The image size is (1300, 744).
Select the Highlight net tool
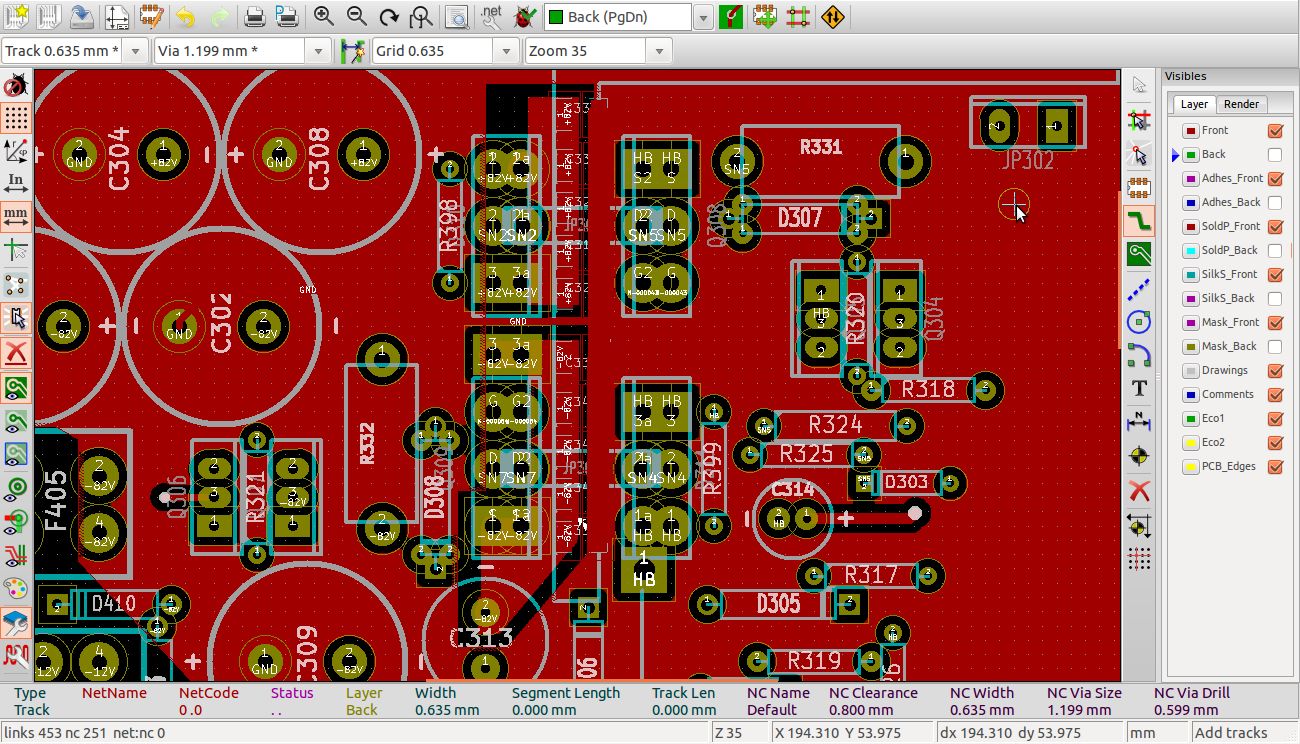(1138, 120)
